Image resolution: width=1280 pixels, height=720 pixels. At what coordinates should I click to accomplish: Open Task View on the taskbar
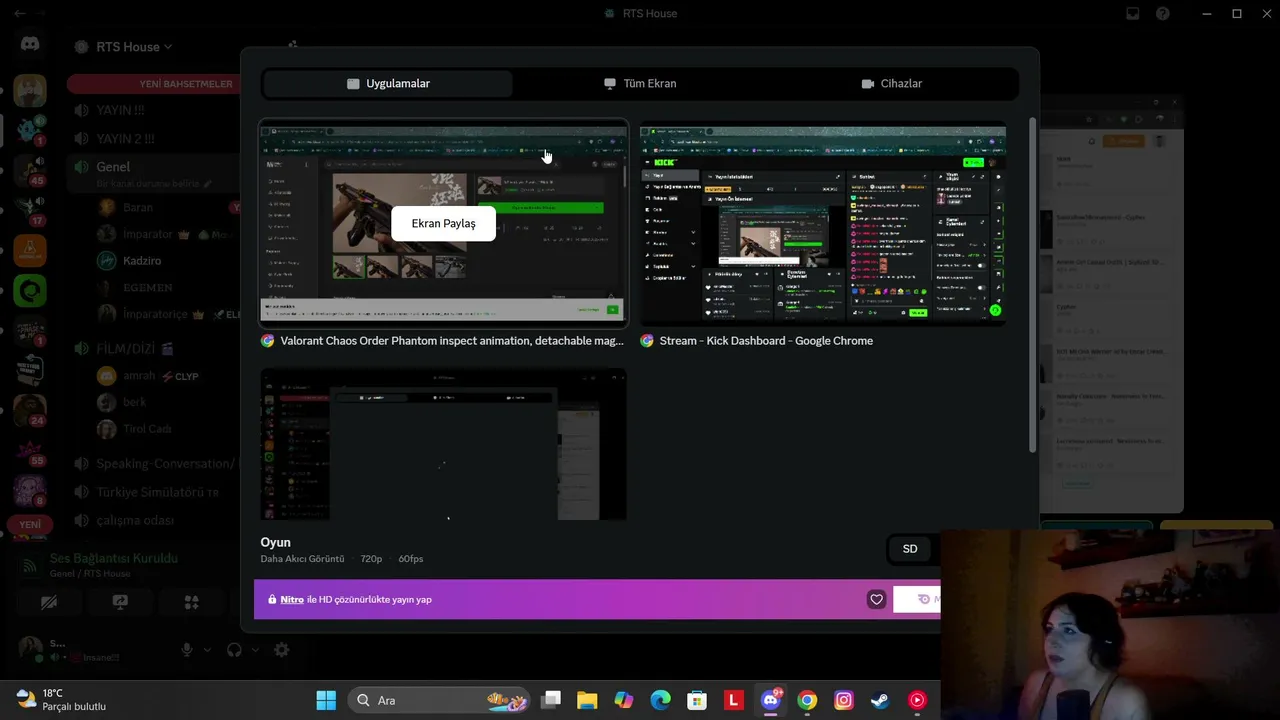pos(551,700)
